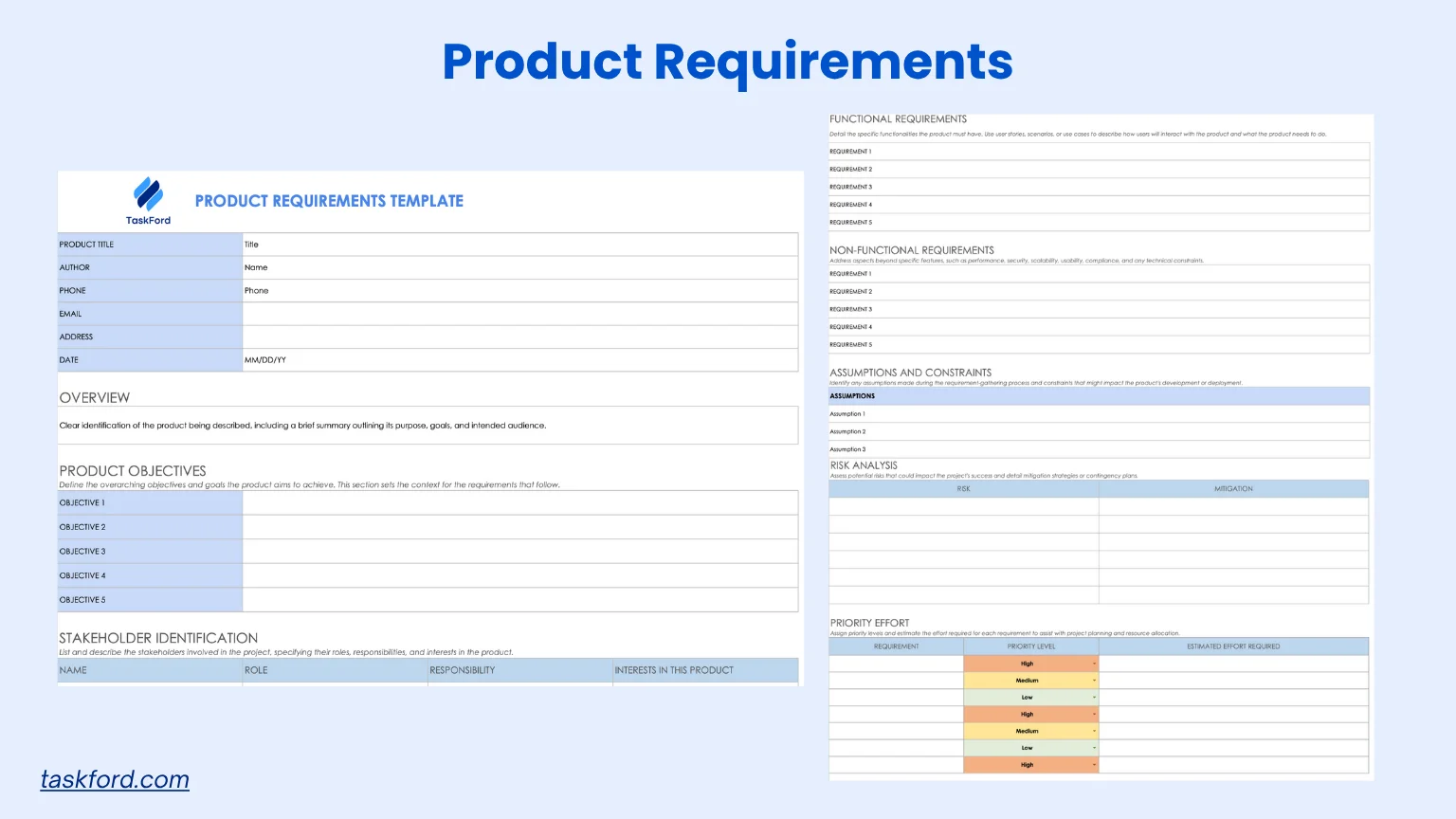Select the Mitigation column header
This screenshot has height=819, width=1456.
(1233, 489)
